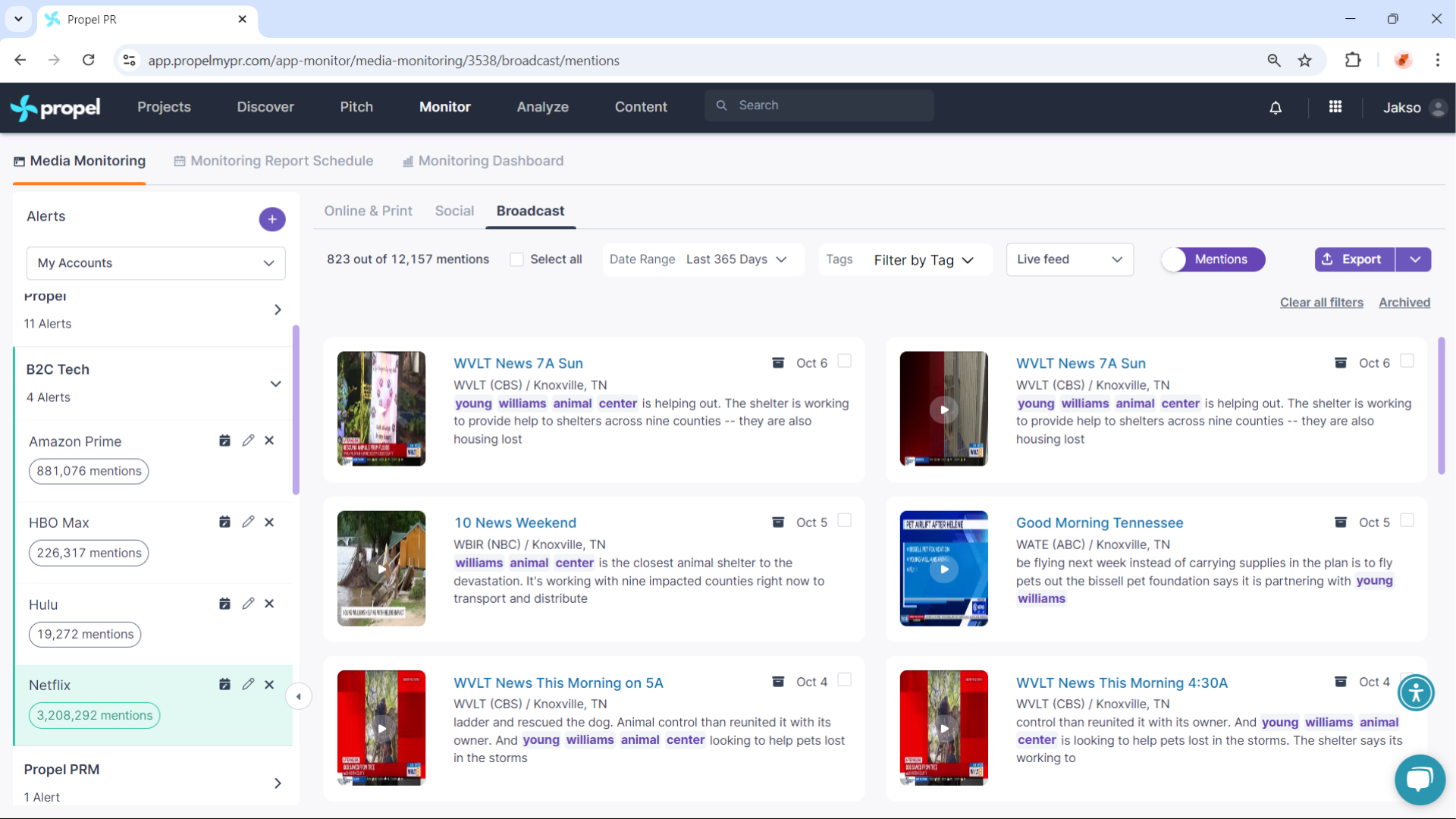Toggle the Mentions switch
This screenshot has width=1456, height=819.
click(x=1213, y=259)
